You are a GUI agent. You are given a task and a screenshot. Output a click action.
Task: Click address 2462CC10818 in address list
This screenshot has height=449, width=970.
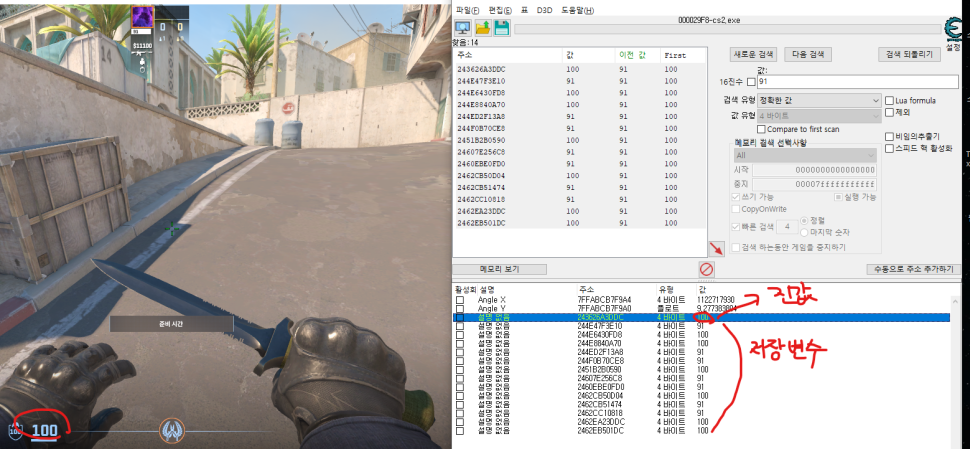[x=599, y=413]
